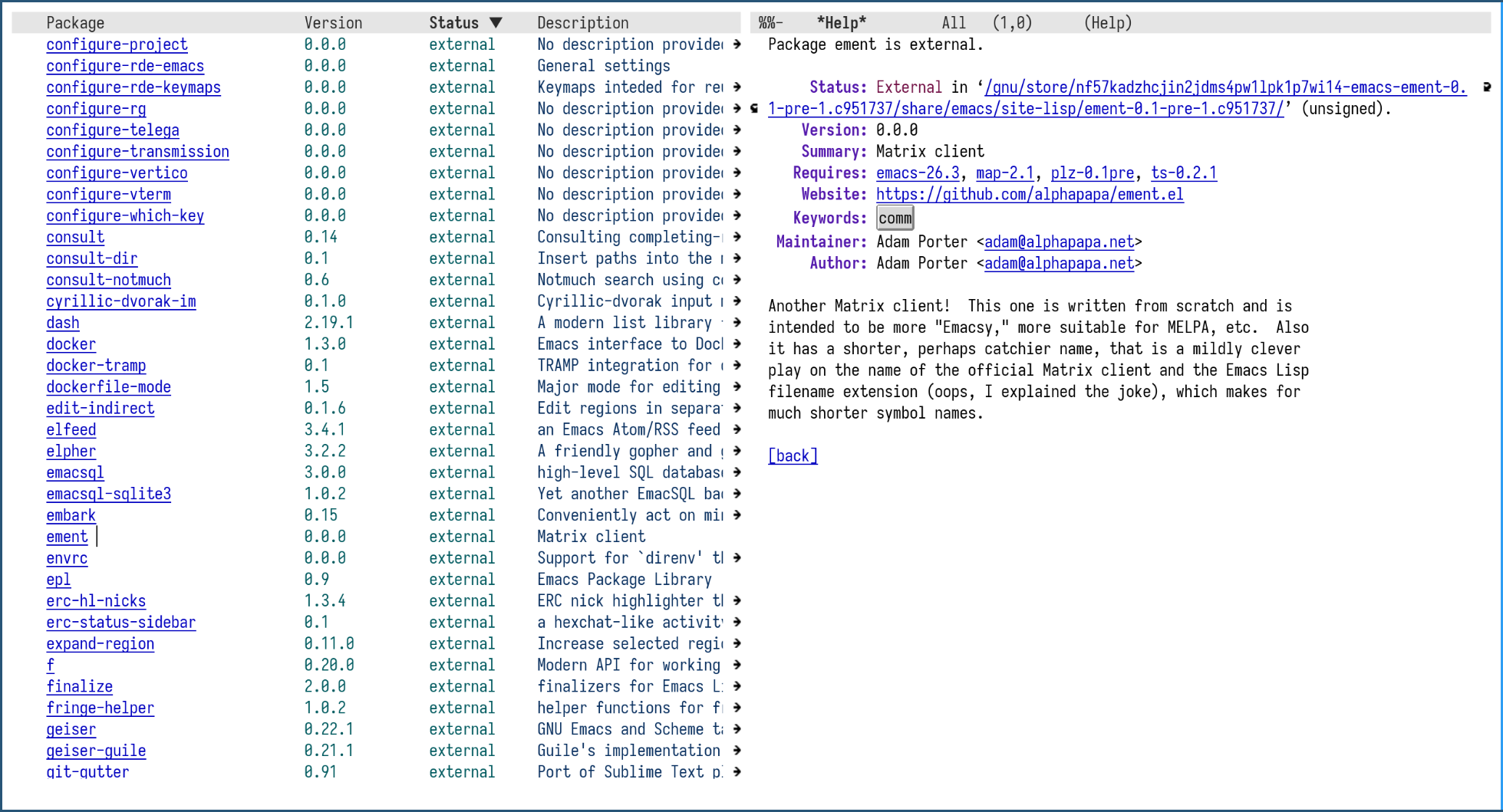The height and width of the screenshot is (812, 1503).
Task: Click the truncation arrow on the configure-project row
Action: [737, 44]
